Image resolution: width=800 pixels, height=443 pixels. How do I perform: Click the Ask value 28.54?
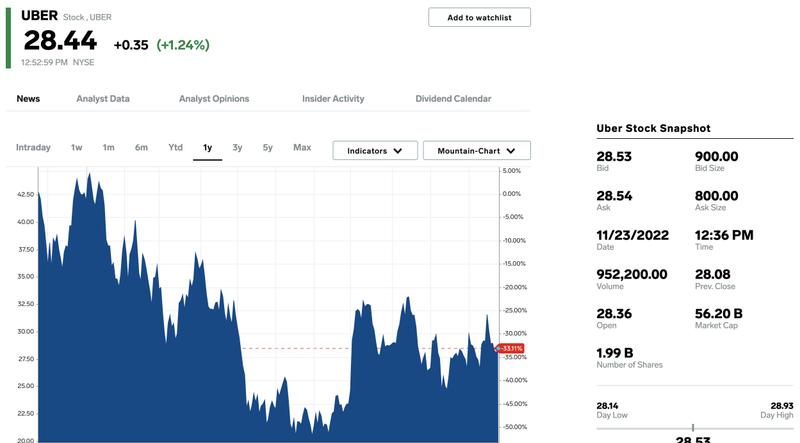(x=614, y=195)
